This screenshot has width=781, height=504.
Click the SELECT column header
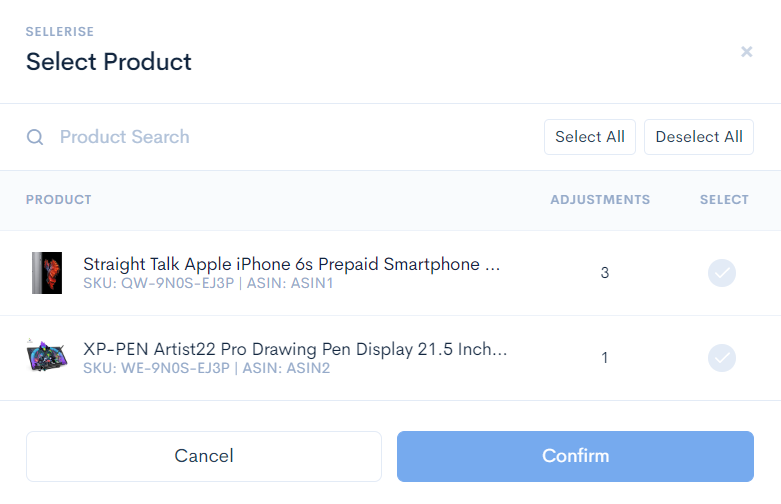(x=724, y=200)
